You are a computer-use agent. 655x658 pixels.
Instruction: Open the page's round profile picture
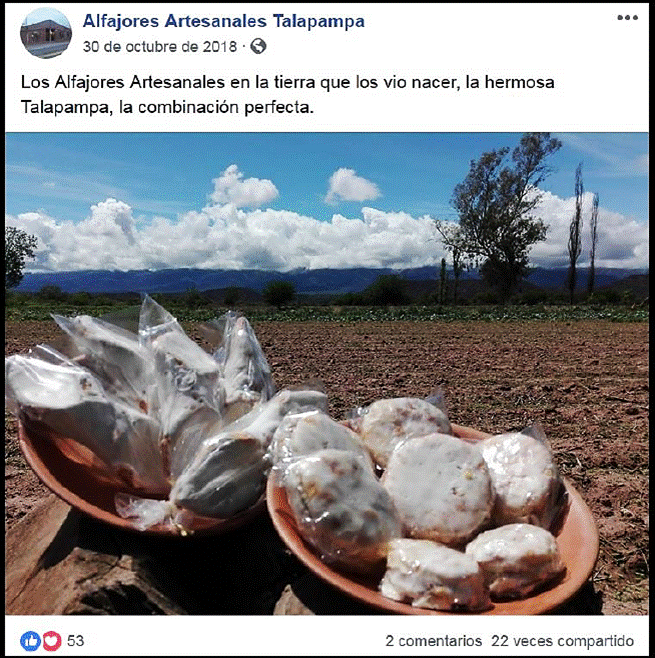[46, 33]
